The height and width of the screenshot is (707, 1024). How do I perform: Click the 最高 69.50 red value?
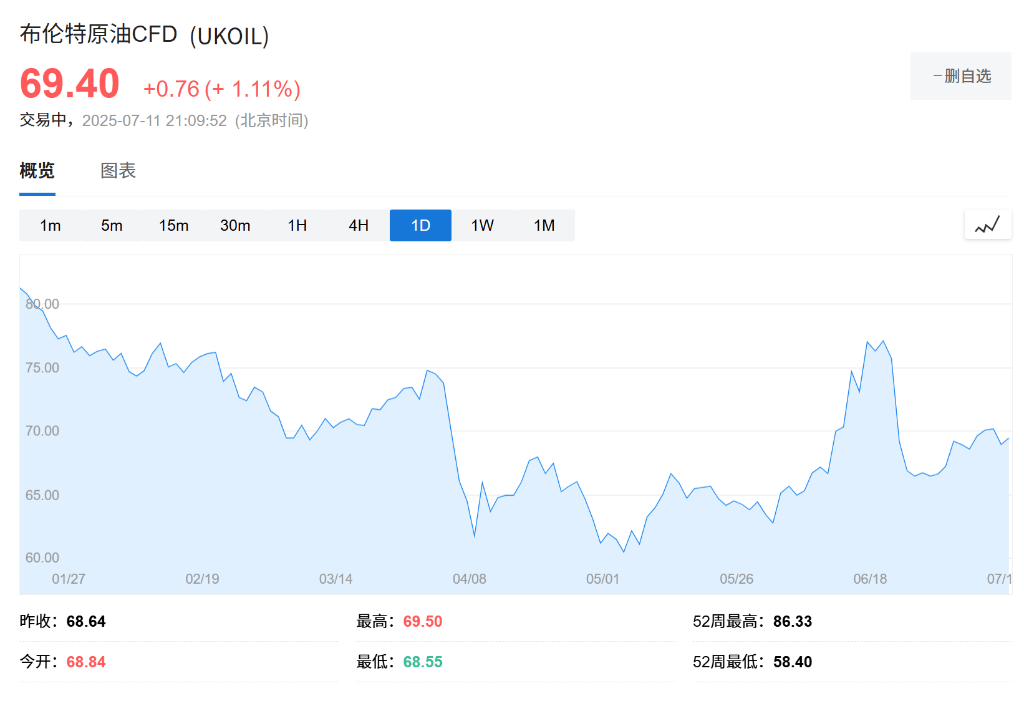click(x=421, y=620)
